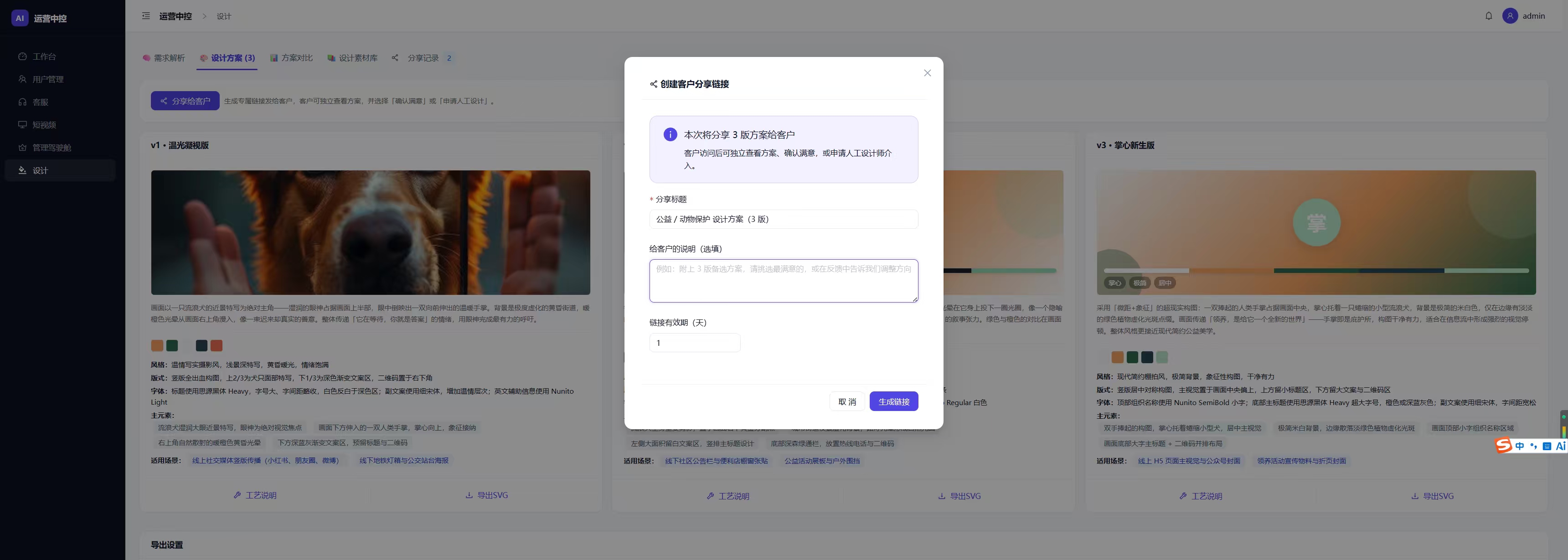This screenshot has height=560, width=1568.
Task: Pick the dark navy swatch in v3 palette
Action: pos(1147,357)
